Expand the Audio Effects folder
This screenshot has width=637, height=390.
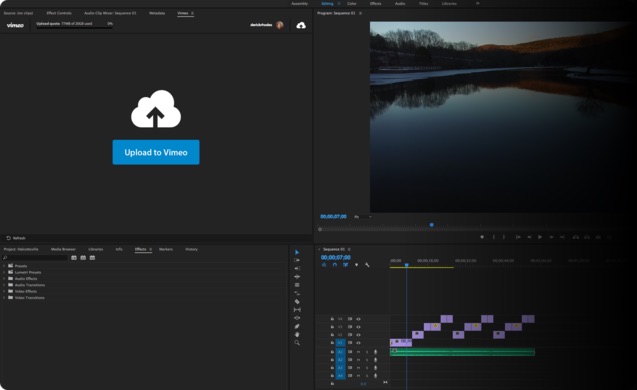(4, 279)
